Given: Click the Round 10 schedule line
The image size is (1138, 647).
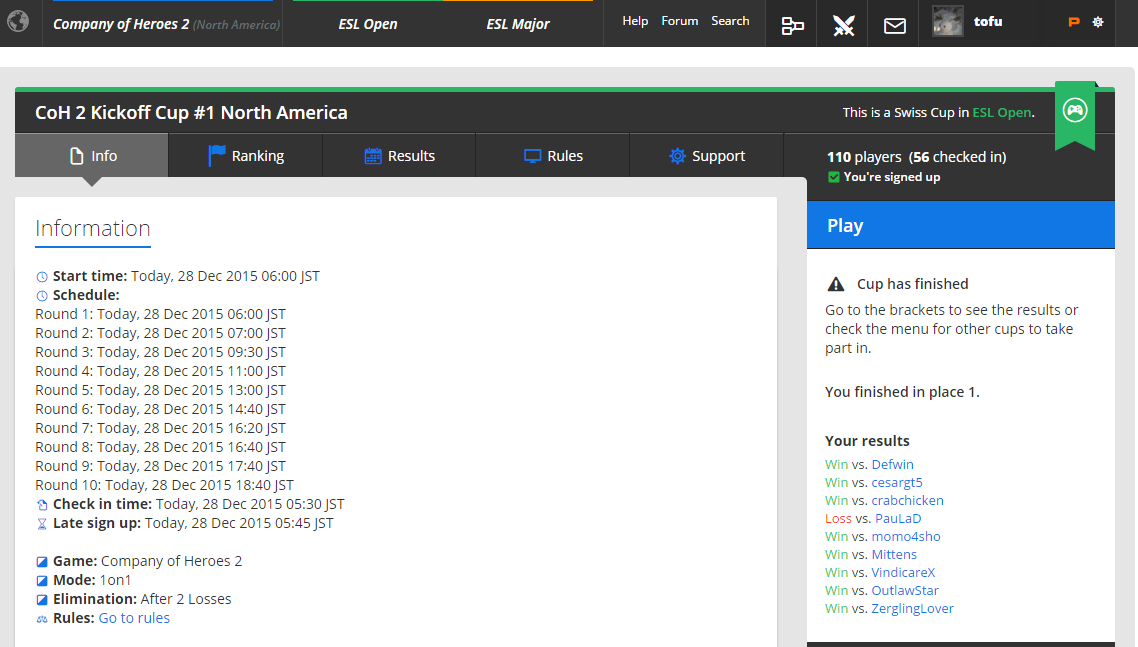Looking at the screenshot, I should pyautogui.click(x=165, y=485).
